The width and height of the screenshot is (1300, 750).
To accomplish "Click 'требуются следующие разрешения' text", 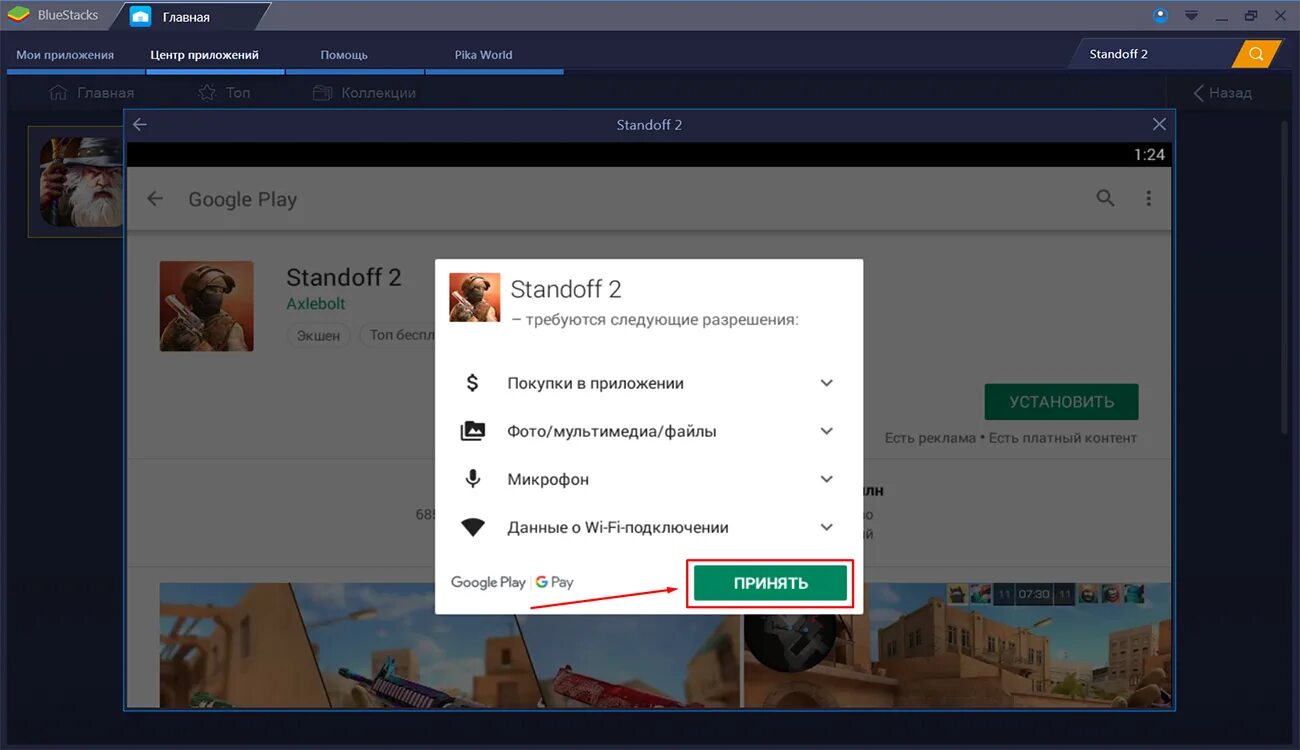I will pos(662,321).
